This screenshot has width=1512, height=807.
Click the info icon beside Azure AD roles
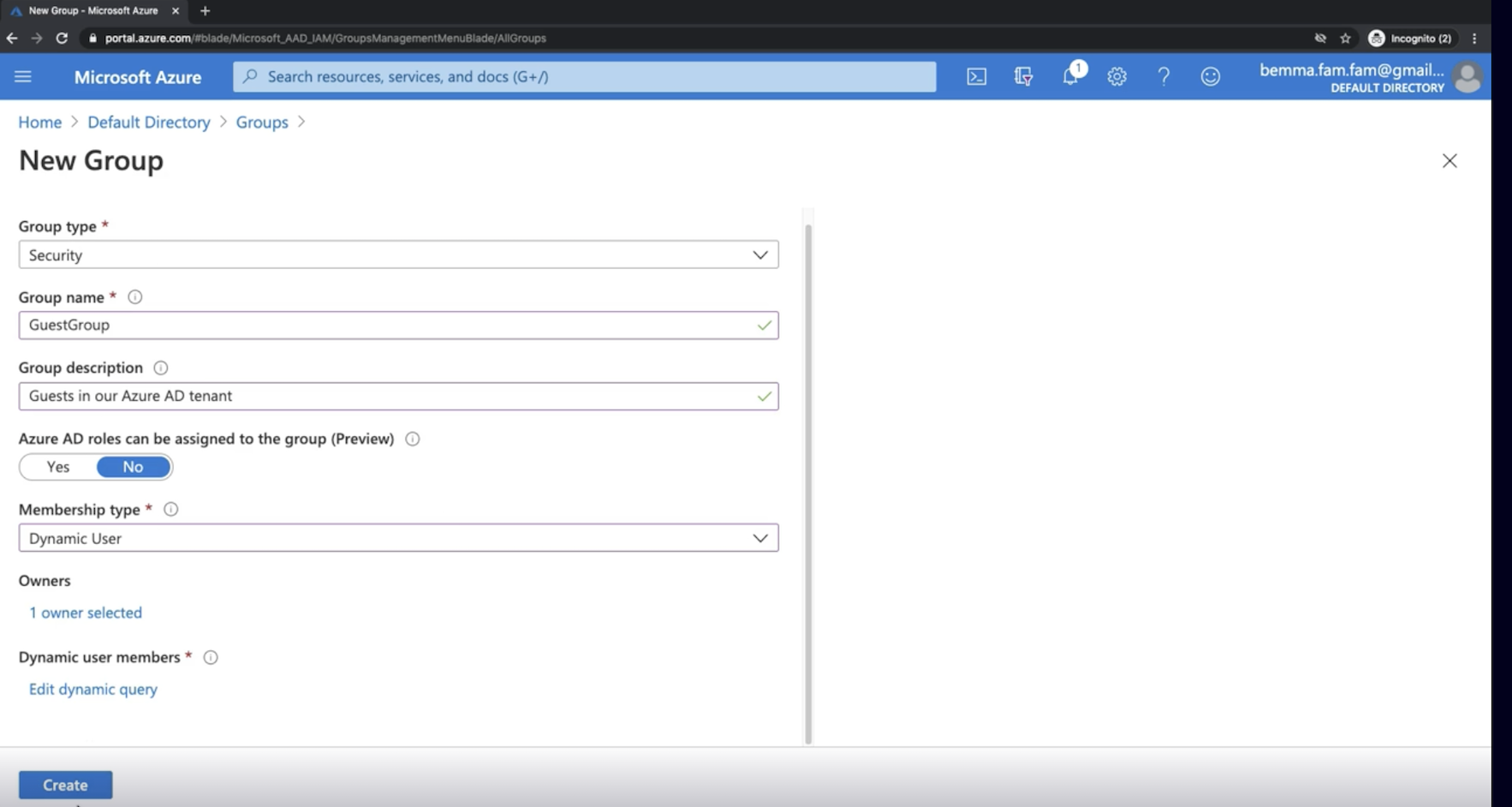tap(412, 439)
